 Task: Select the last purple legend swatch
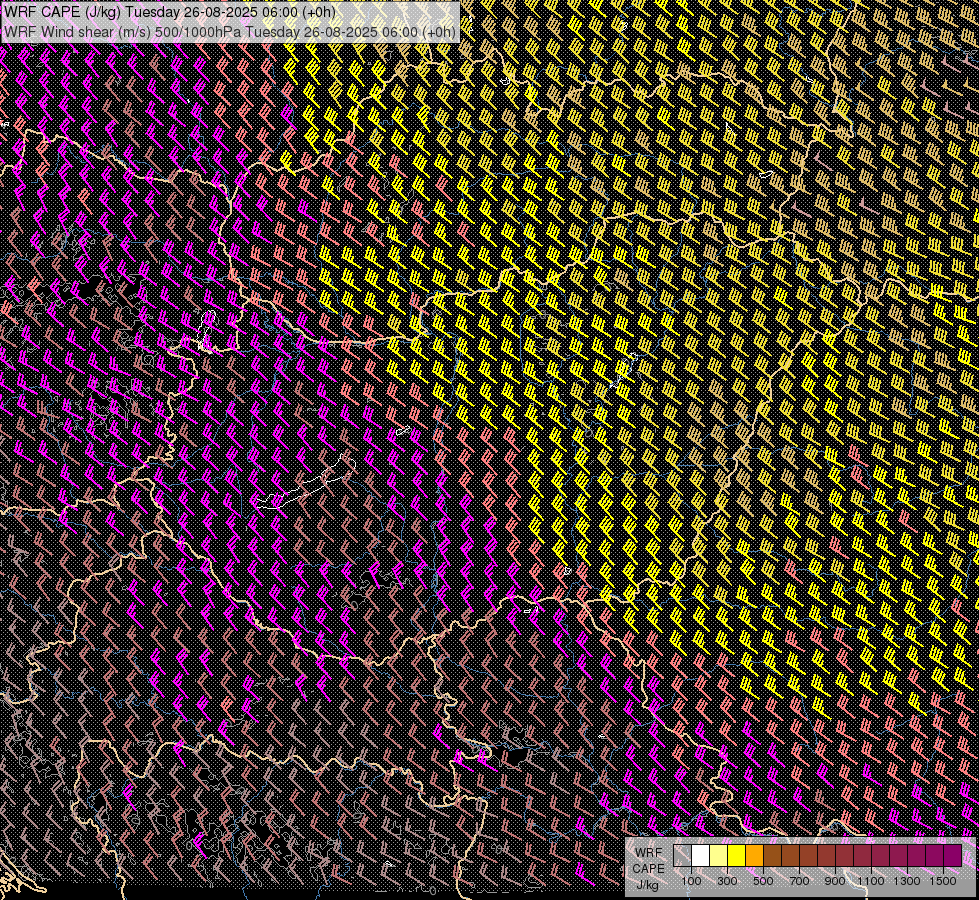pos(953,856)
